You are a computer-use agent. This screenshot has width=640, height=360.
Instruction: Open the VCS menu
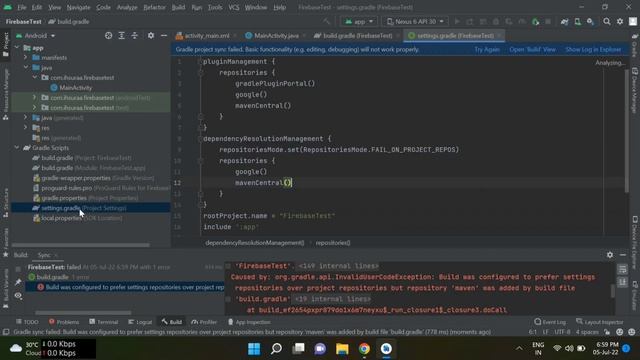234,7
